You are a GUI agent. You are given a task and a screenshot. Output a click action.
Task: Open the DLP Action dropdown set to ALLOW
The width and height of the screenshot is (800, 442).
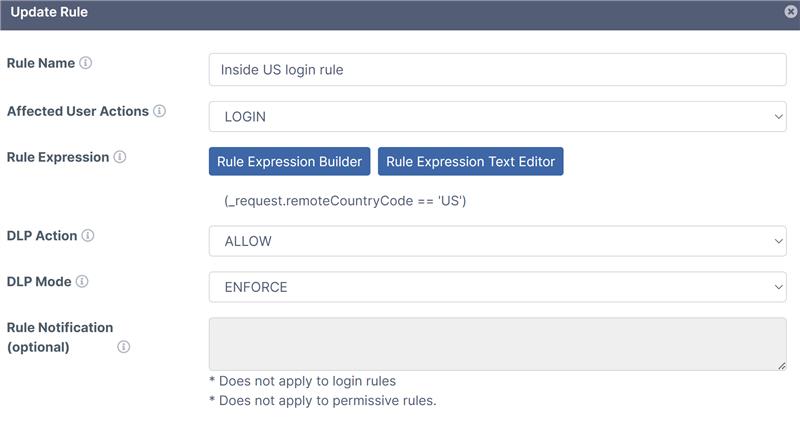pos(497,241)
